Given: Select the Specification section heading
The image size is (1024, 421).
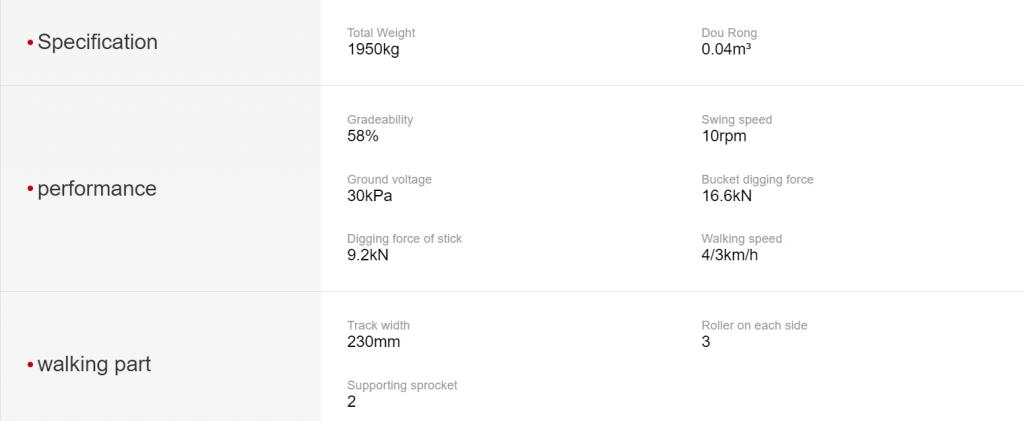Looking at the screenshot, I should point(97,42).
